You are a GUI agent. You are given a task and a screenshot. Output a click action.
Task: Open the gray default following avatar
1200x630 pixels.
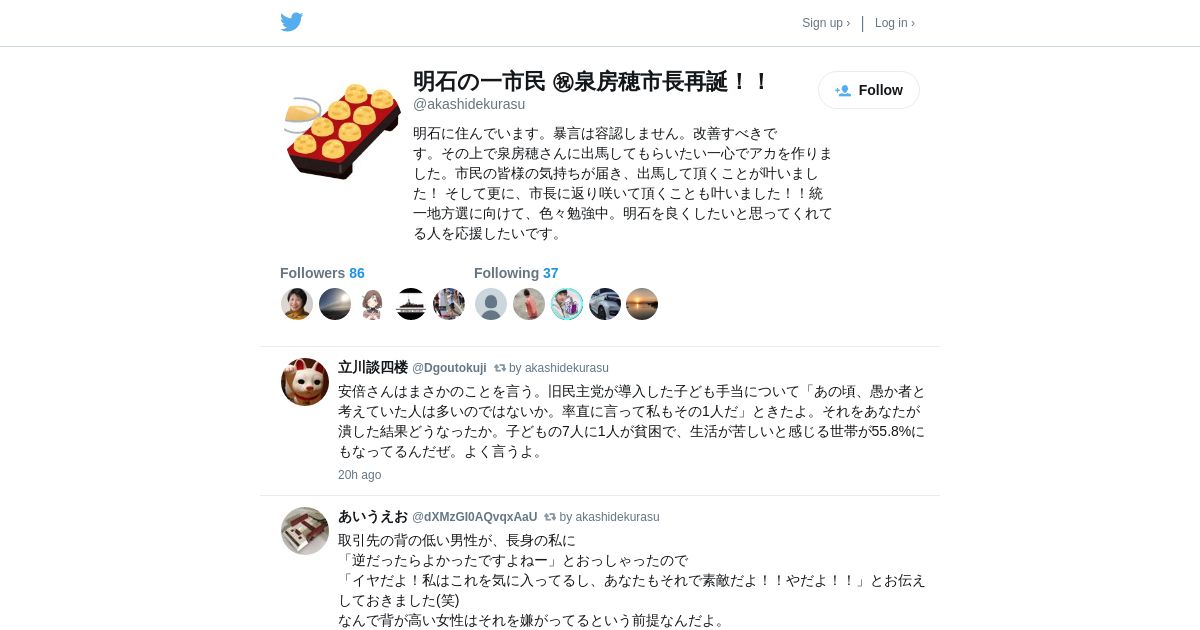[491, 304]
